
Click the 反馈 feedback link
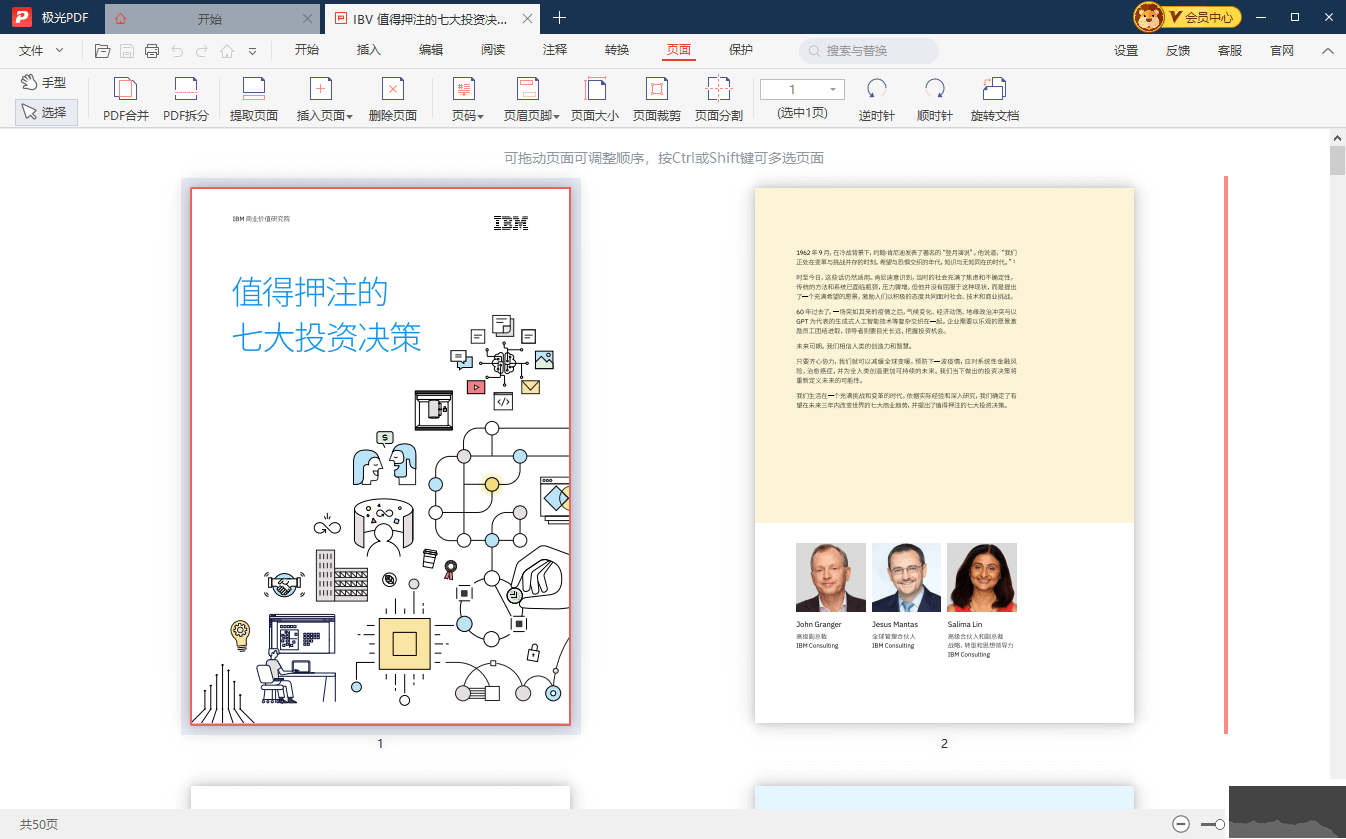(1178, 51)
